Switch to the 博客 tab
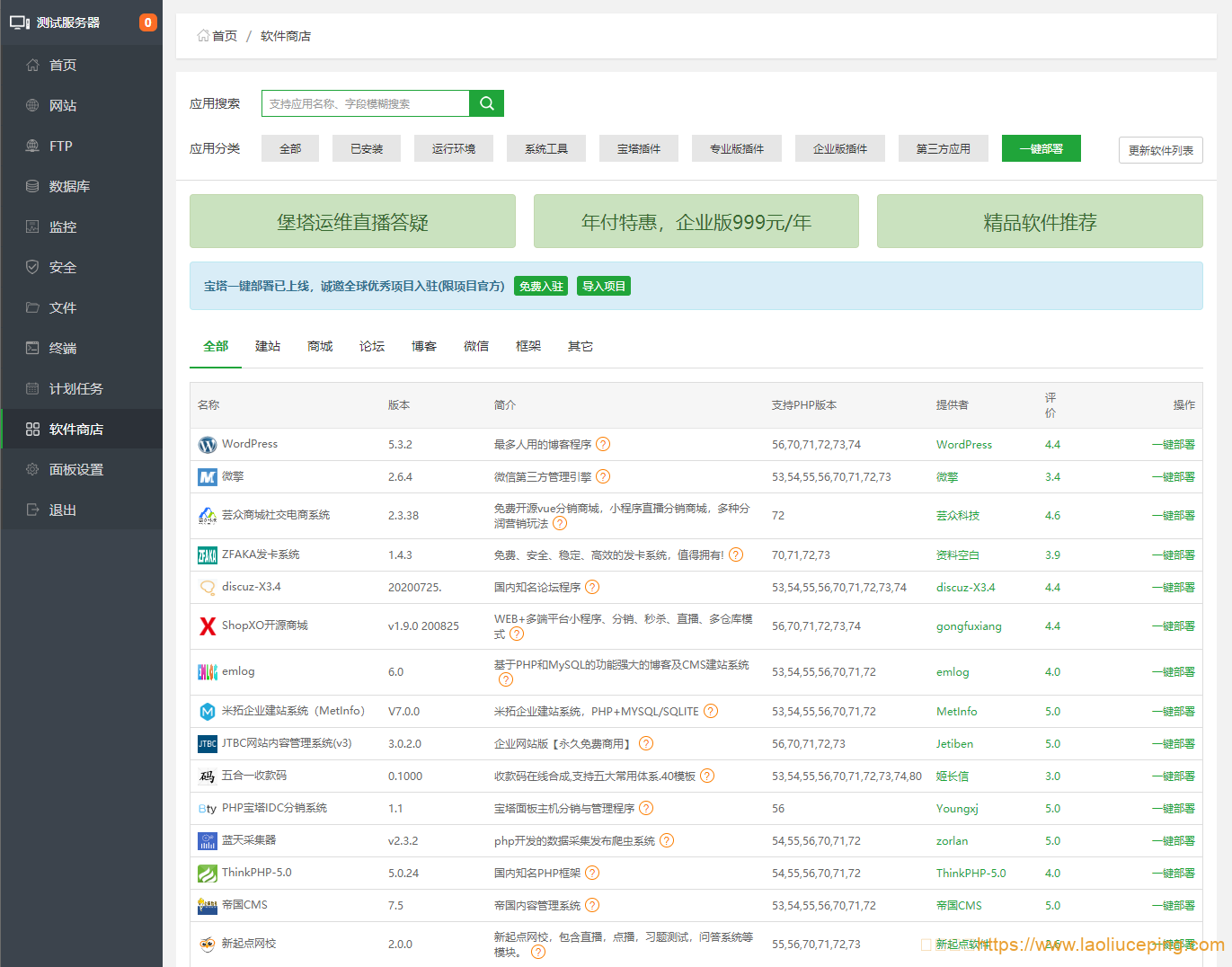1232x967 pixels. point(424,346)
